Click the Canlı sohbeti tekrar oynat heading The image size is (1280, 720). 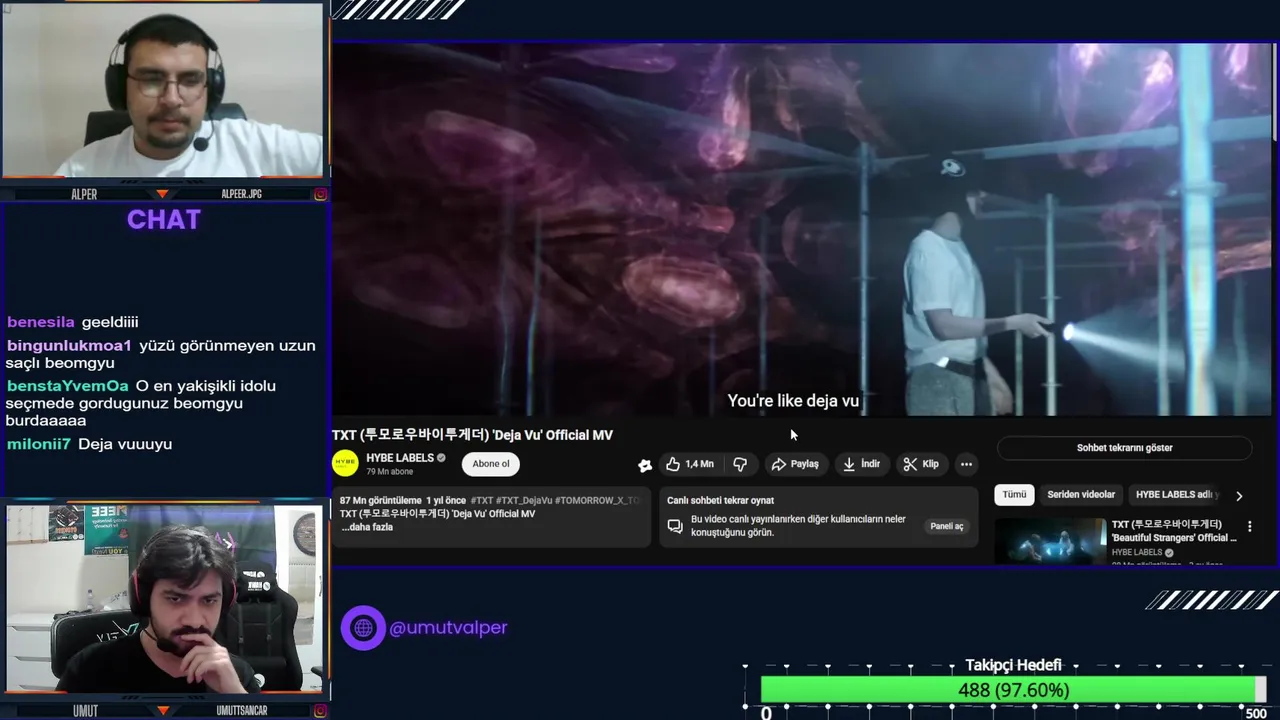point(720,500)
